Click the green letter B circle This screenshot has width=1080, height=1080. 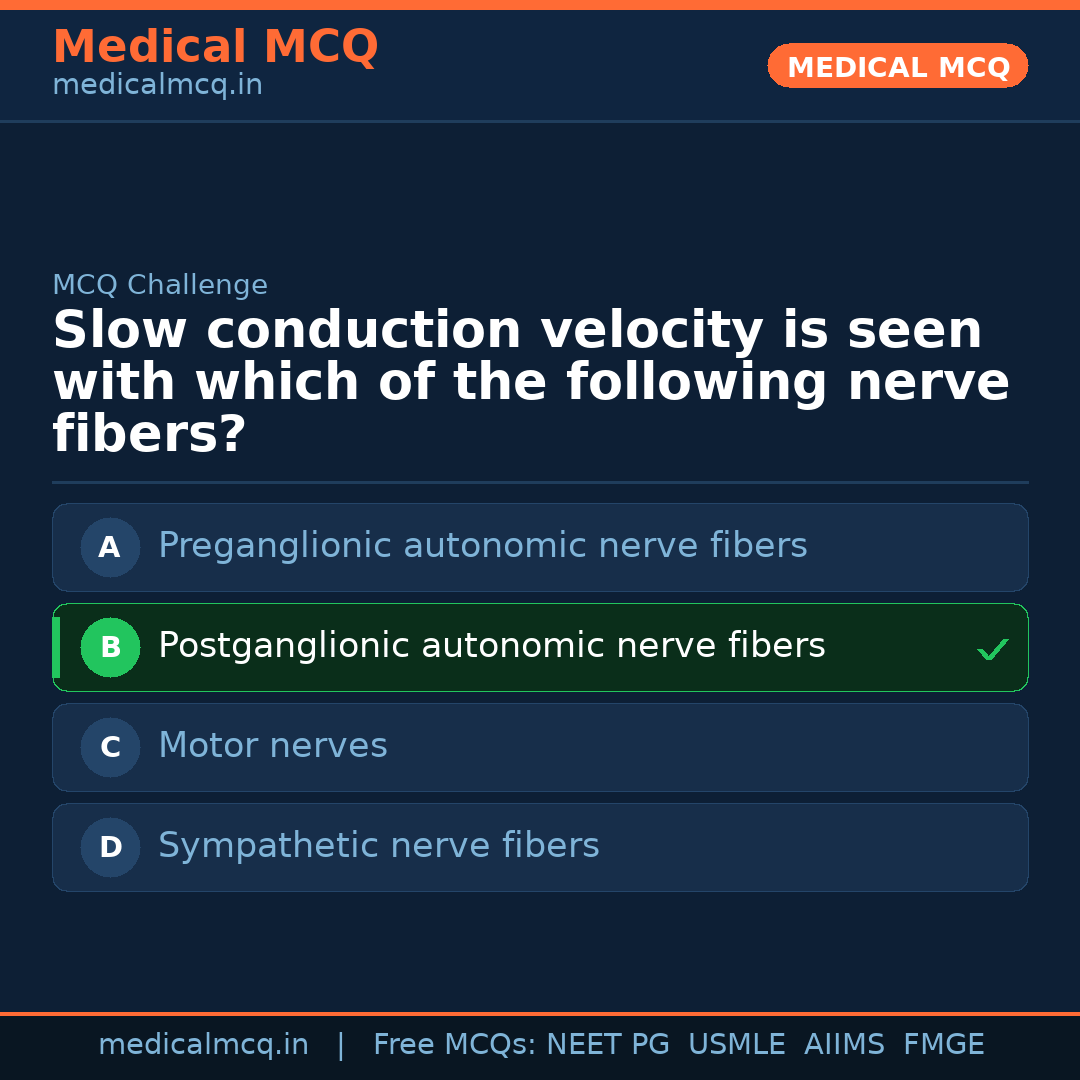pos(110,647)
